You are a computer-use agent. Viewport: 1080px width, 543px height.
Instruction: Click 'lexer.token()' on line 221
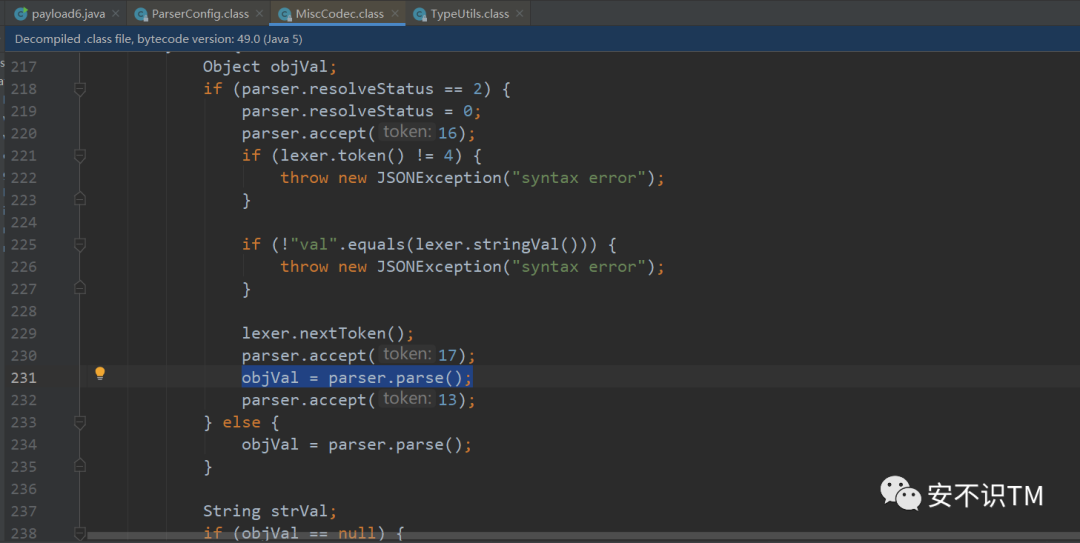click(x=342, y=156)
